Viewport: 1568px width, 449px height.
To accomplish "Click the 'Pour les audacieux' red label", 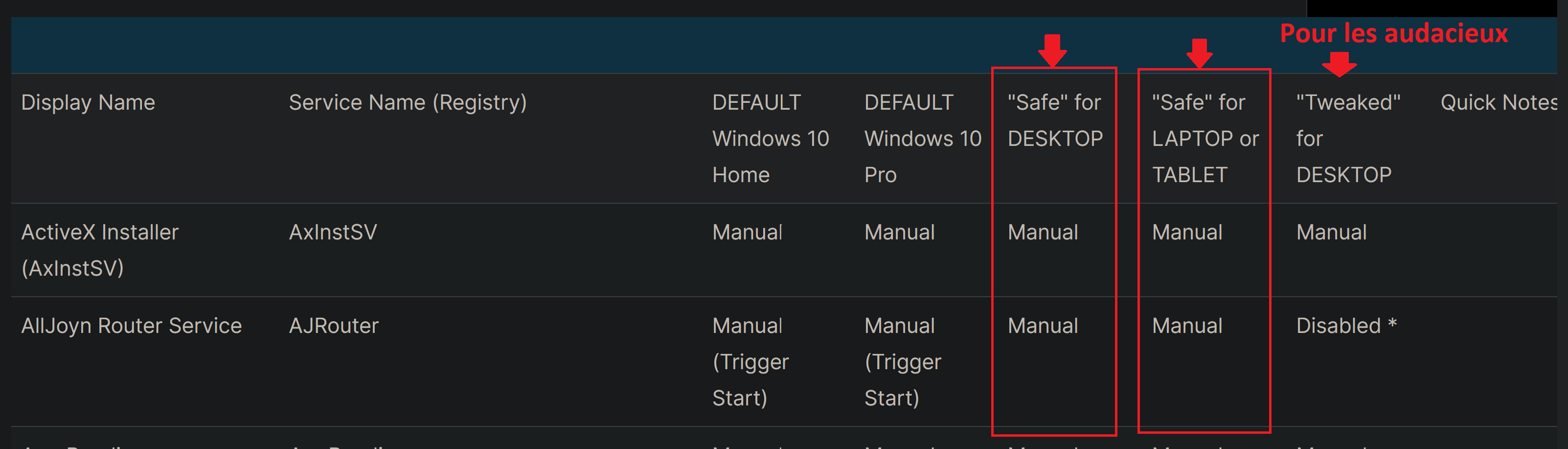I will (x=1394, y=33).
